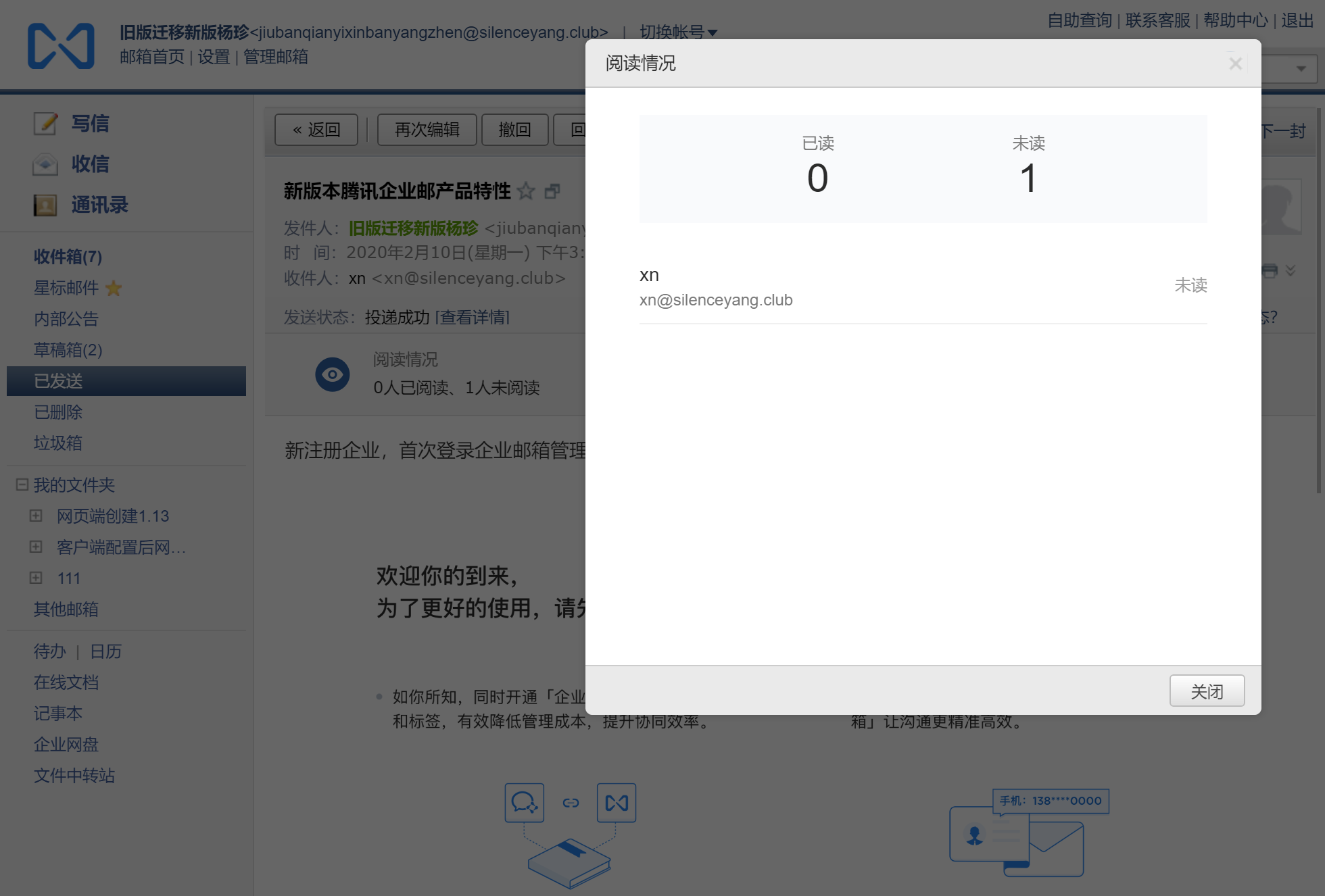Open the 已发送 sent folder
The height and width of the screenshot is (896, 1325).
(58, 381)
